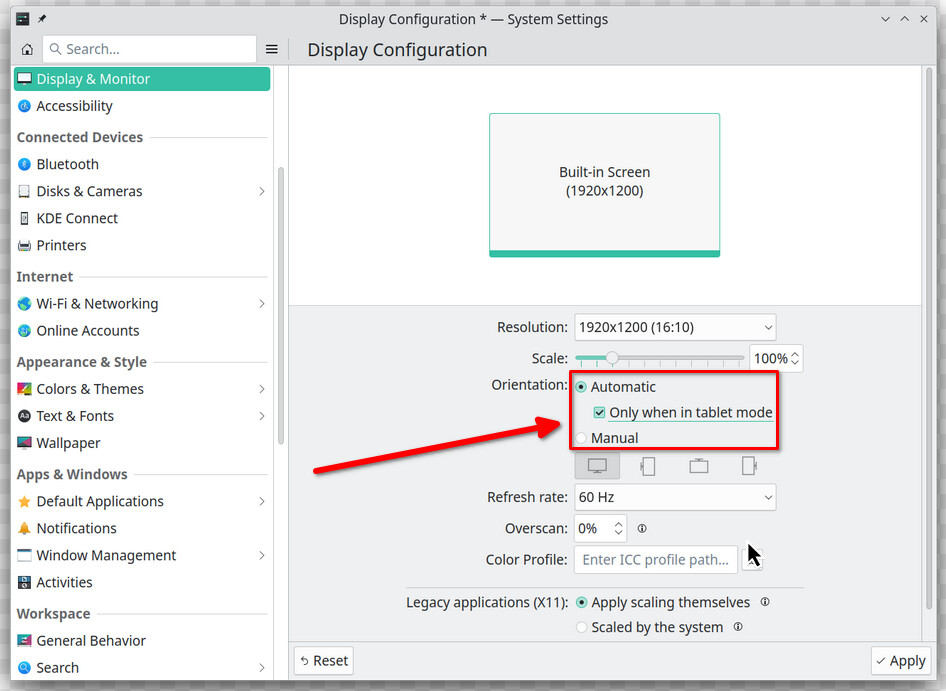
Task: Click the Disks & Cameras icon
Action: tap(24, 191)
